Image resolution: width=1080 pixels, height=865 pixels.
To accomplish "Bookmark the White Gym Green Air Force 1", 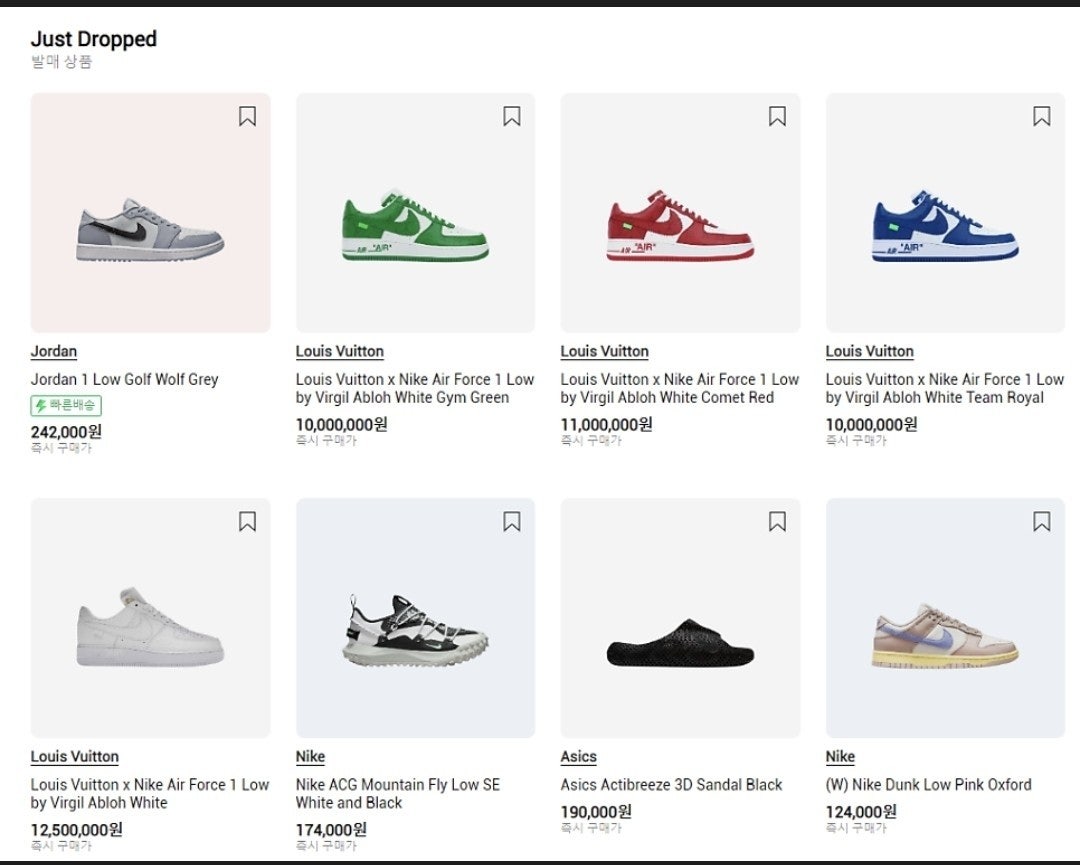I will pyautogui.click(x=512, y=116).
